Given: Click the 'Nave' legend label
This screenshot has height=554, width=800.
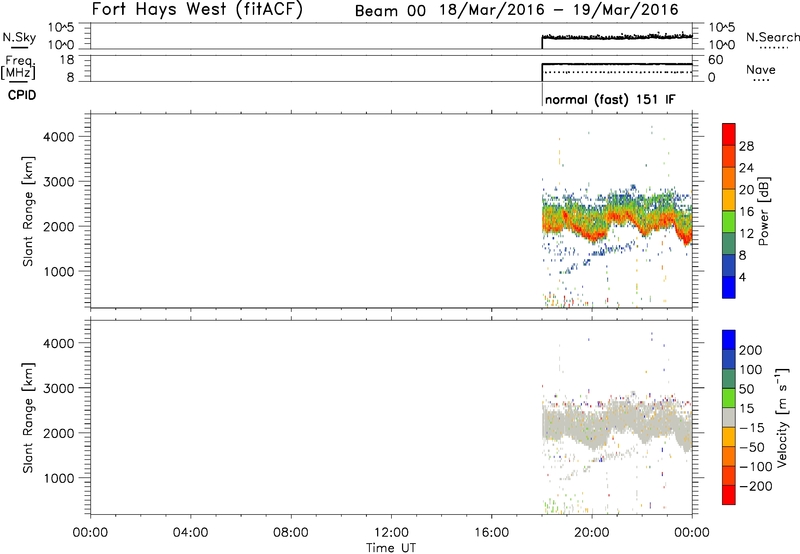Looking at the screenshot, I should coord(761,70).
